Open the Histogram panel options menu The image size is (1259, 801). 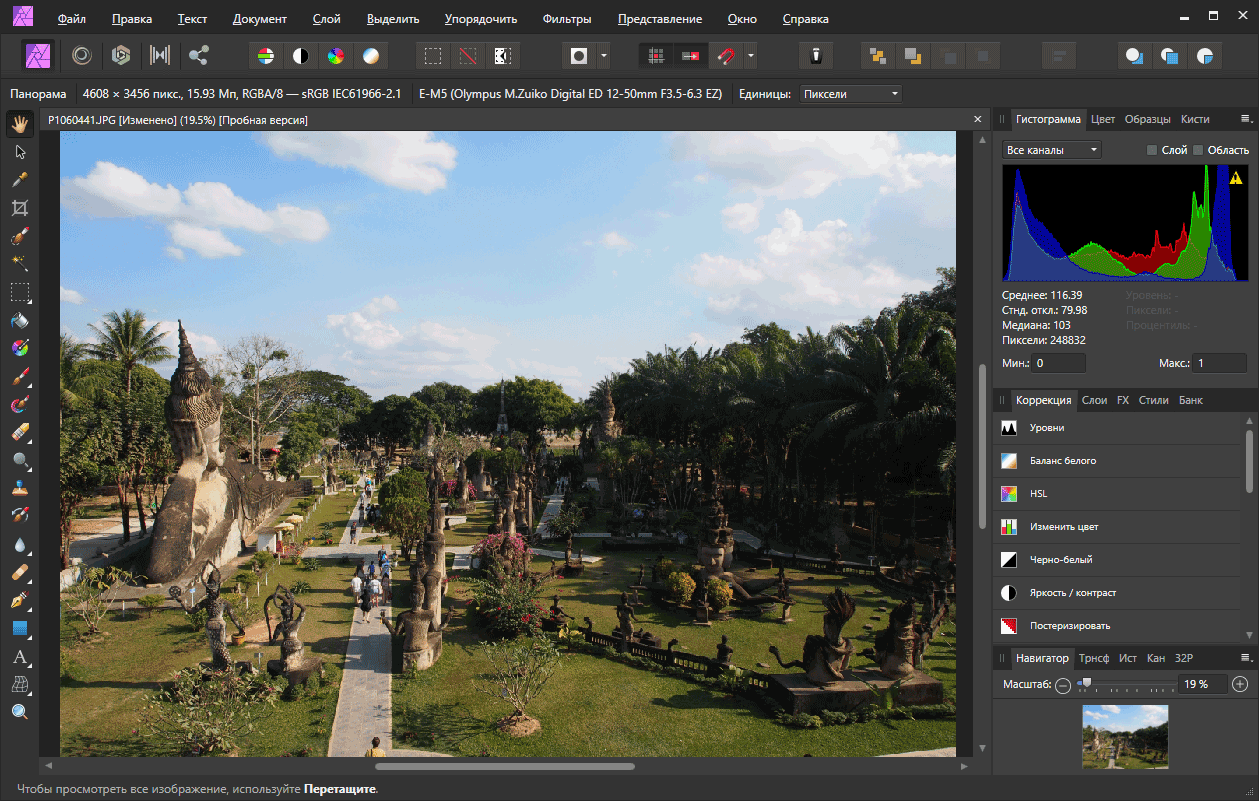click(1245, 119)
